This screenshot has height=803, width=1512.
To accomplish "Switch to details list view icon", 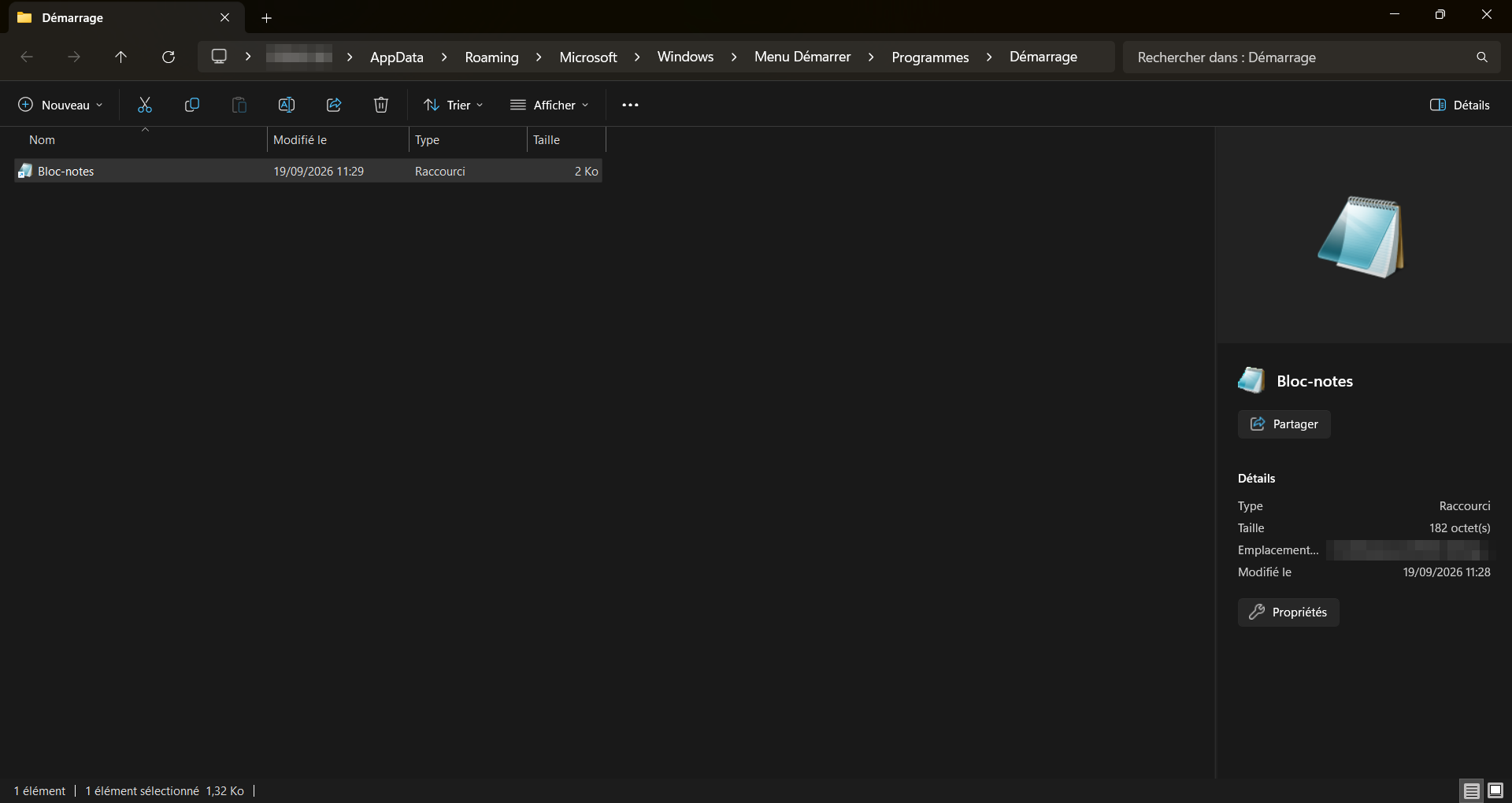I will tap(1471, 790).
